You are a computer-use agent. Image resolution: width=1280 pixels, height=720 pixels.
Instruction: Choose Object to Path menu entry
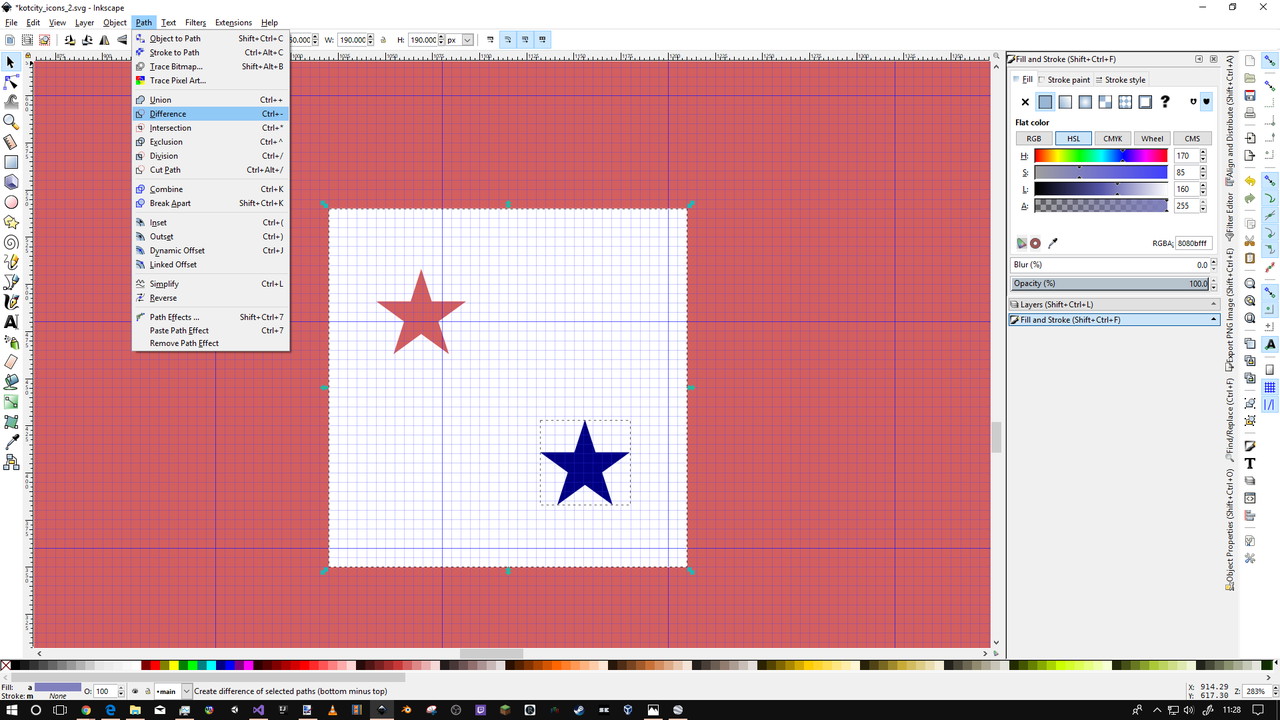(211, 38)
